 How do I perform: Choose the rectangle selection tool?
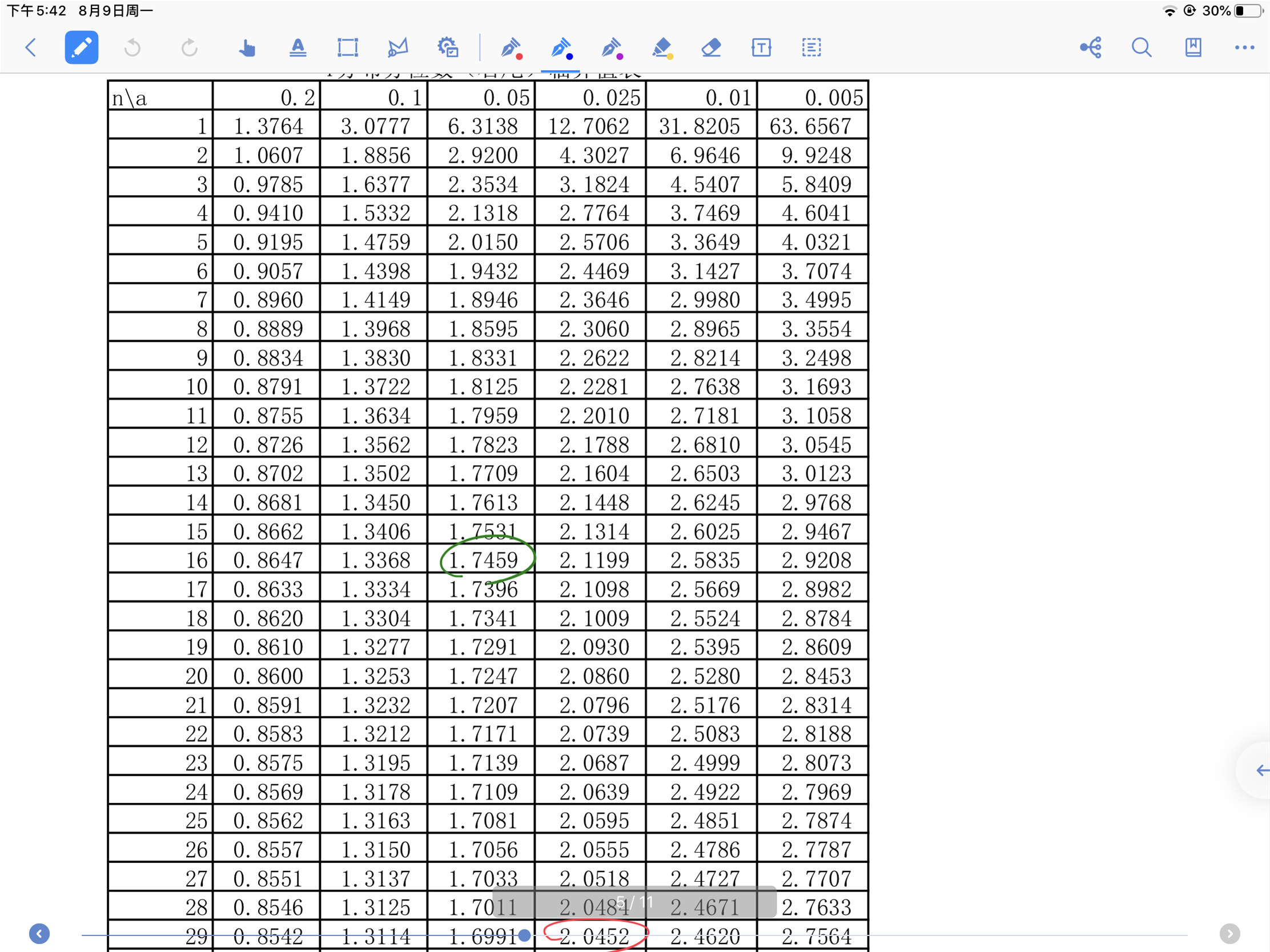[x=347, y=47]
